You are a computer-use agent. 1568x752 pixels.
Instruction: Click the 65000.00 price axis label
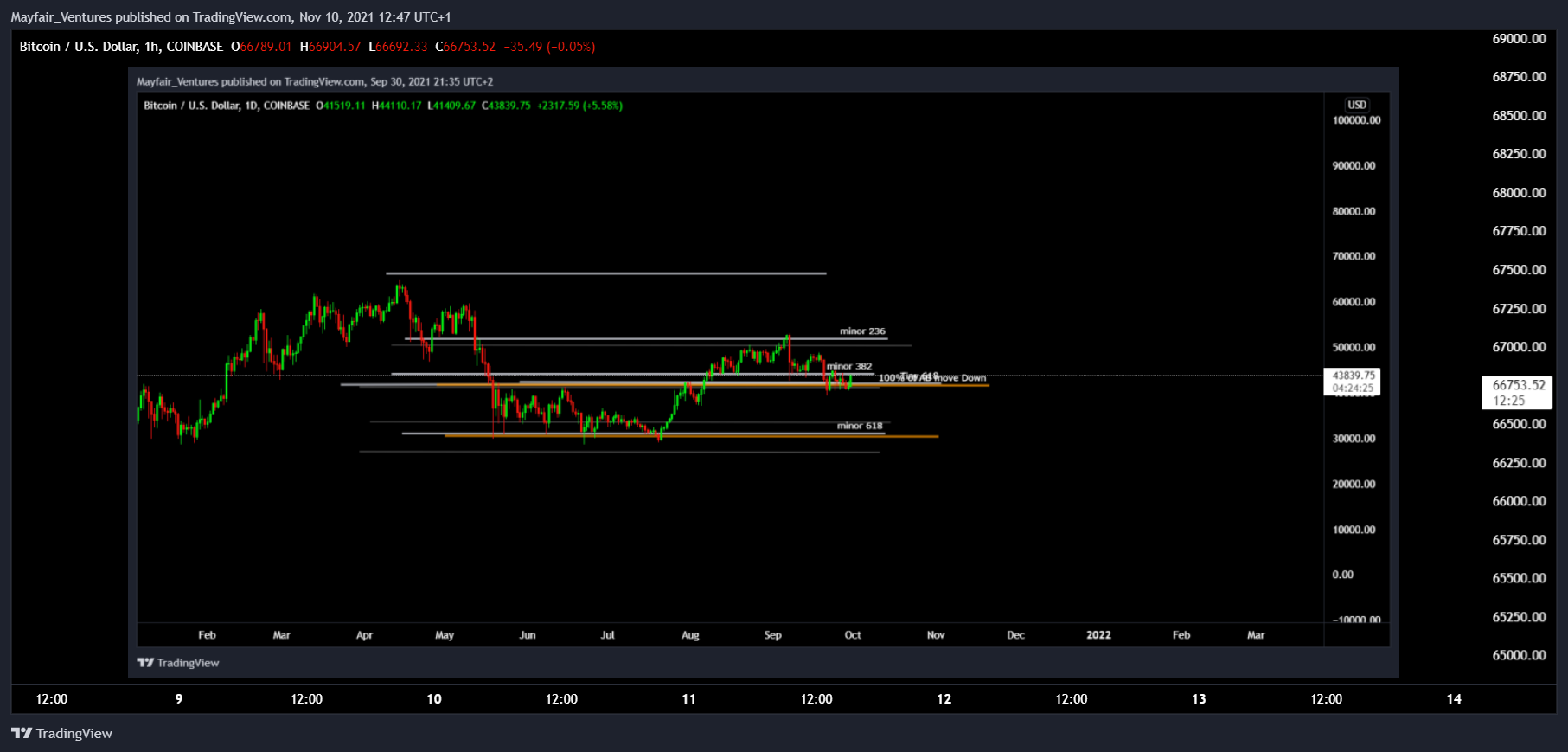pos(1519,655)
